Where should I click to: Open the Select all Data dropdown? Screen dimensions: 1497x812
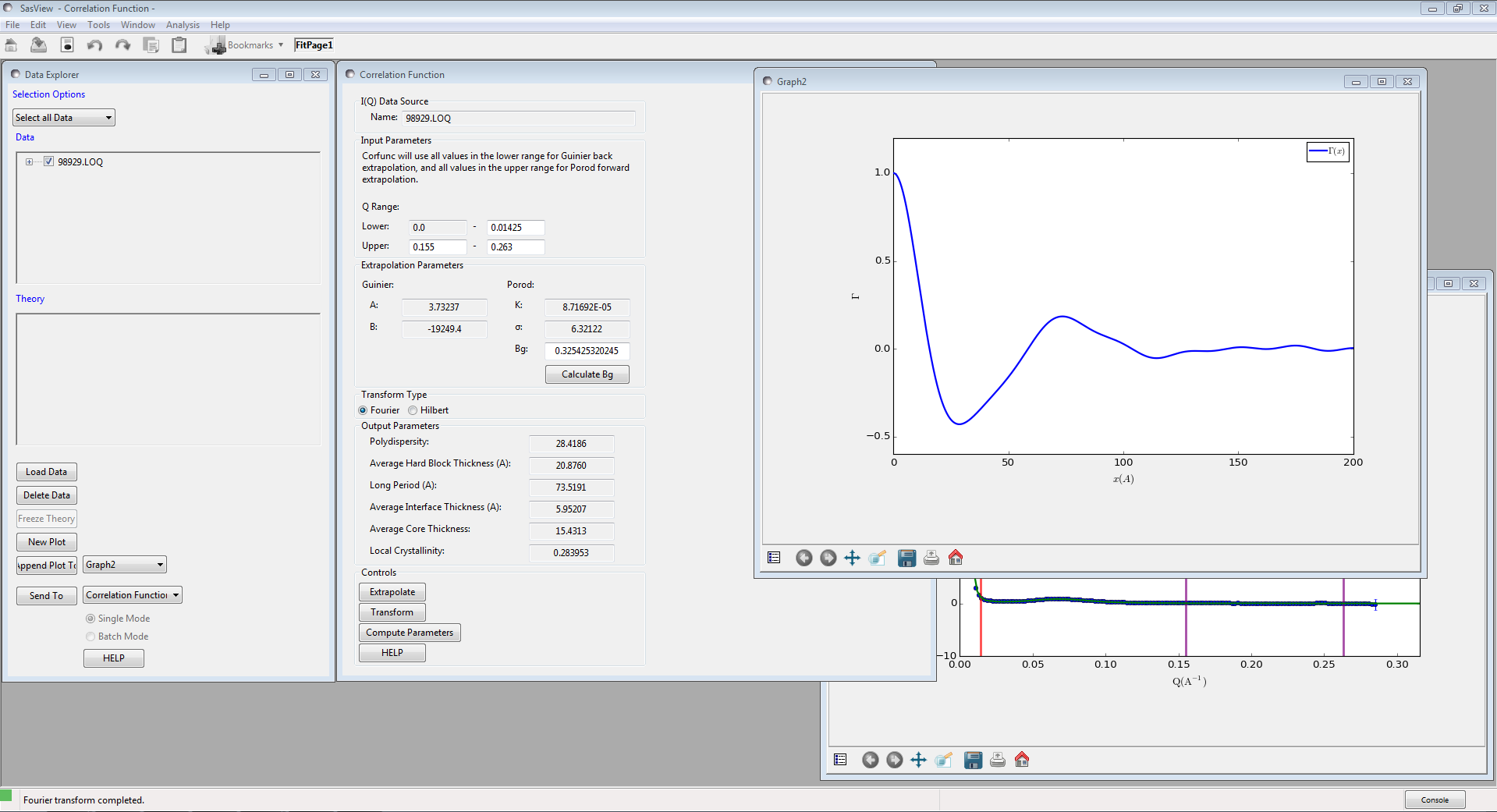(64, 118)
